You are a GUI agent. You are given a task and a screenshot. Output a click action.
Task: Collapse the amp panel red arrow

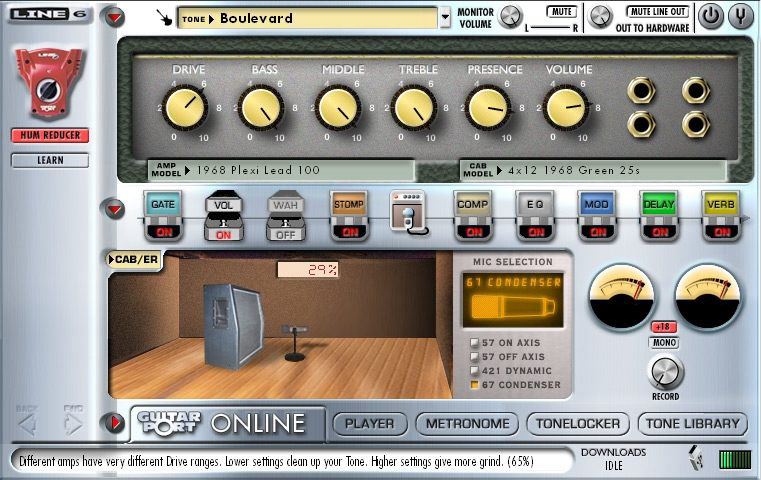(114, 17)
